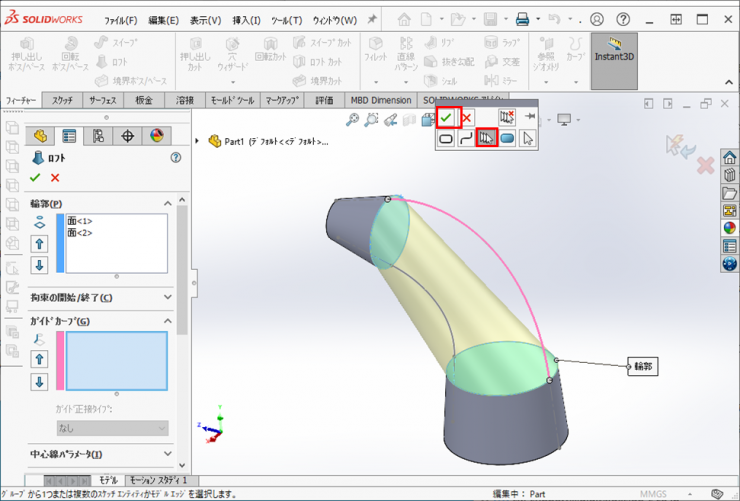This screenshot has width=740, height=501.
Task: Click the 輪郭 callout label in the viewport
Action: (642, 366)
